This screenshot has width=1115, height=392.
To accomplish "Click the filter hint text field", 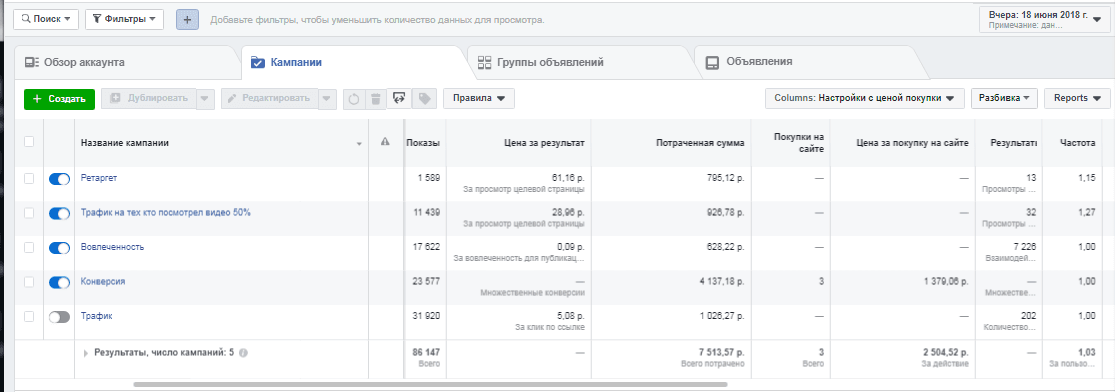I will [378, 20].
